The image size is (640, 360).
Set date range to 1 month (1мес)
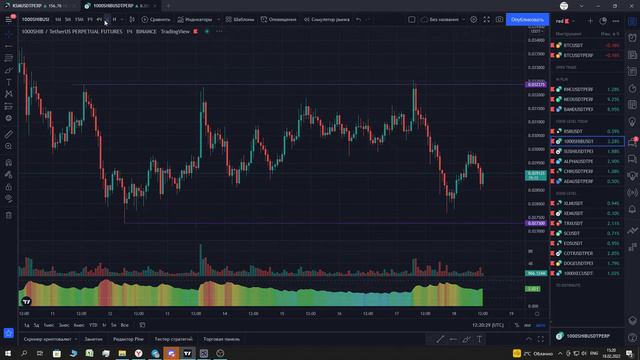(x=49, y=325)
